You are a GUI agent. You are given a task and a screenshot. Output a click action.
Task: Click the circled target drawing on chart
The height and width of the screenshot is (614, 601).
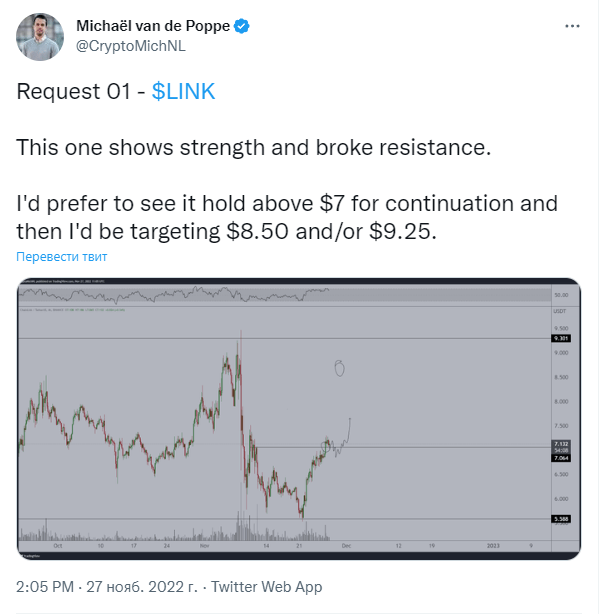(339, 368)
